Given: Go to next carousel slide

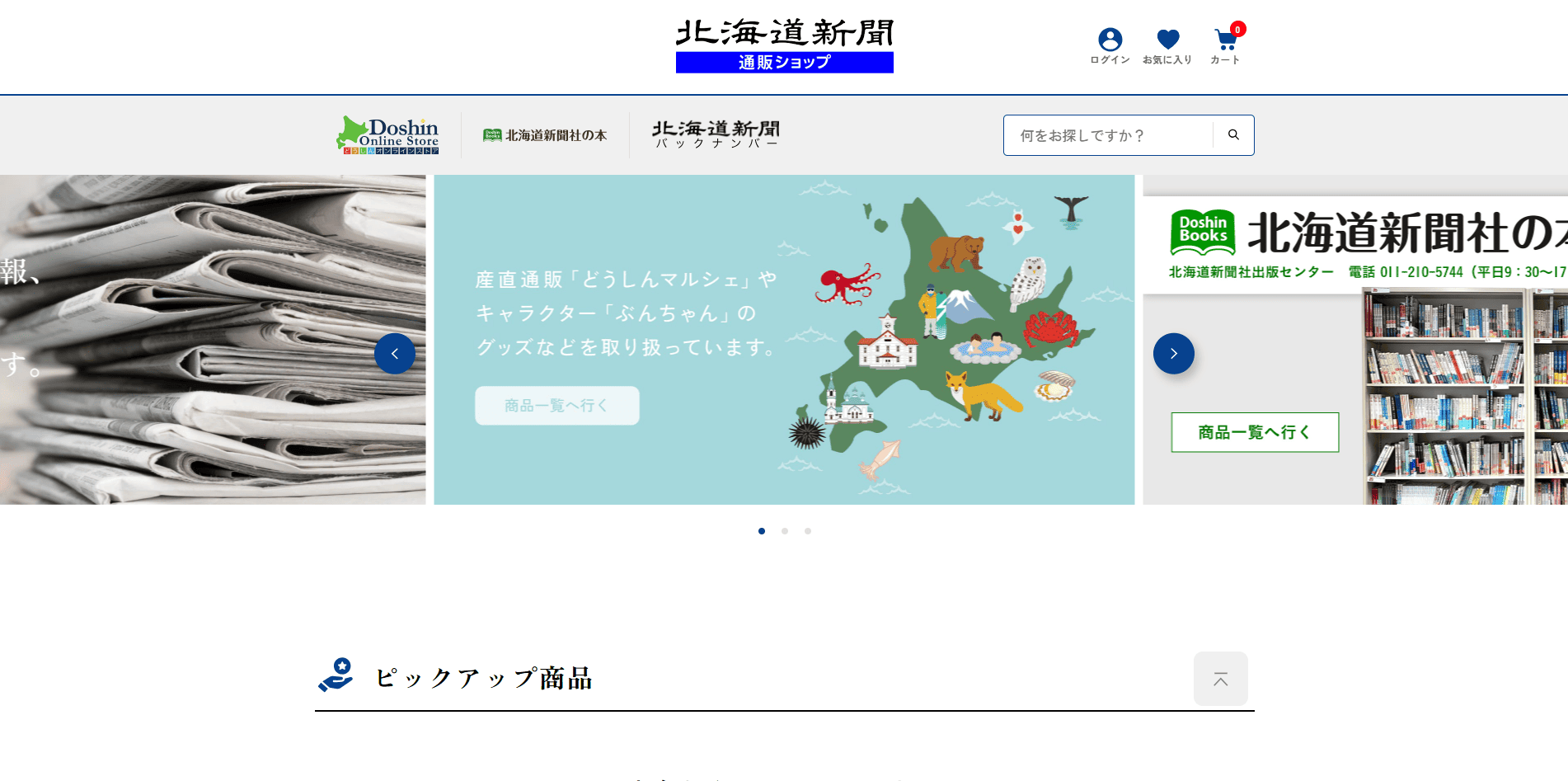Looking at the screenshot, I should tap(1174, 354).
